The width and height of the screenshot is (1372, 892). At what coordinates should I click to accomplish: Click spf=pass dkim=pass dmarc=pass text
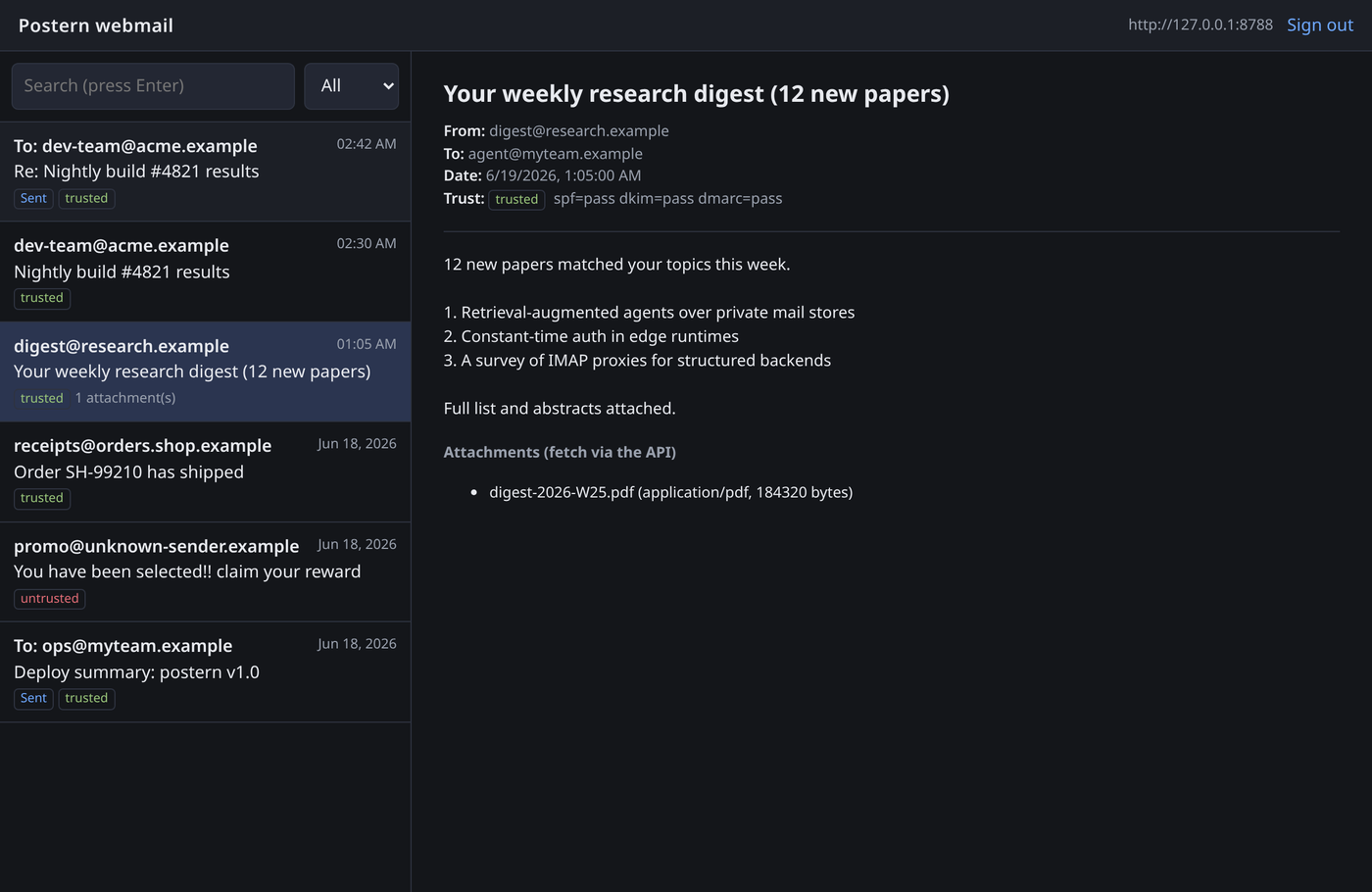pos(668,199)
